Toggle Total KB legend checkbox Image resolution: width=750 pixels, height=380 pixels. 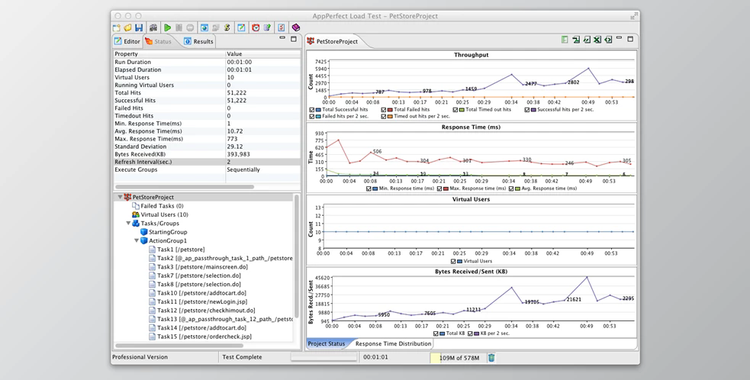(436, 334)
